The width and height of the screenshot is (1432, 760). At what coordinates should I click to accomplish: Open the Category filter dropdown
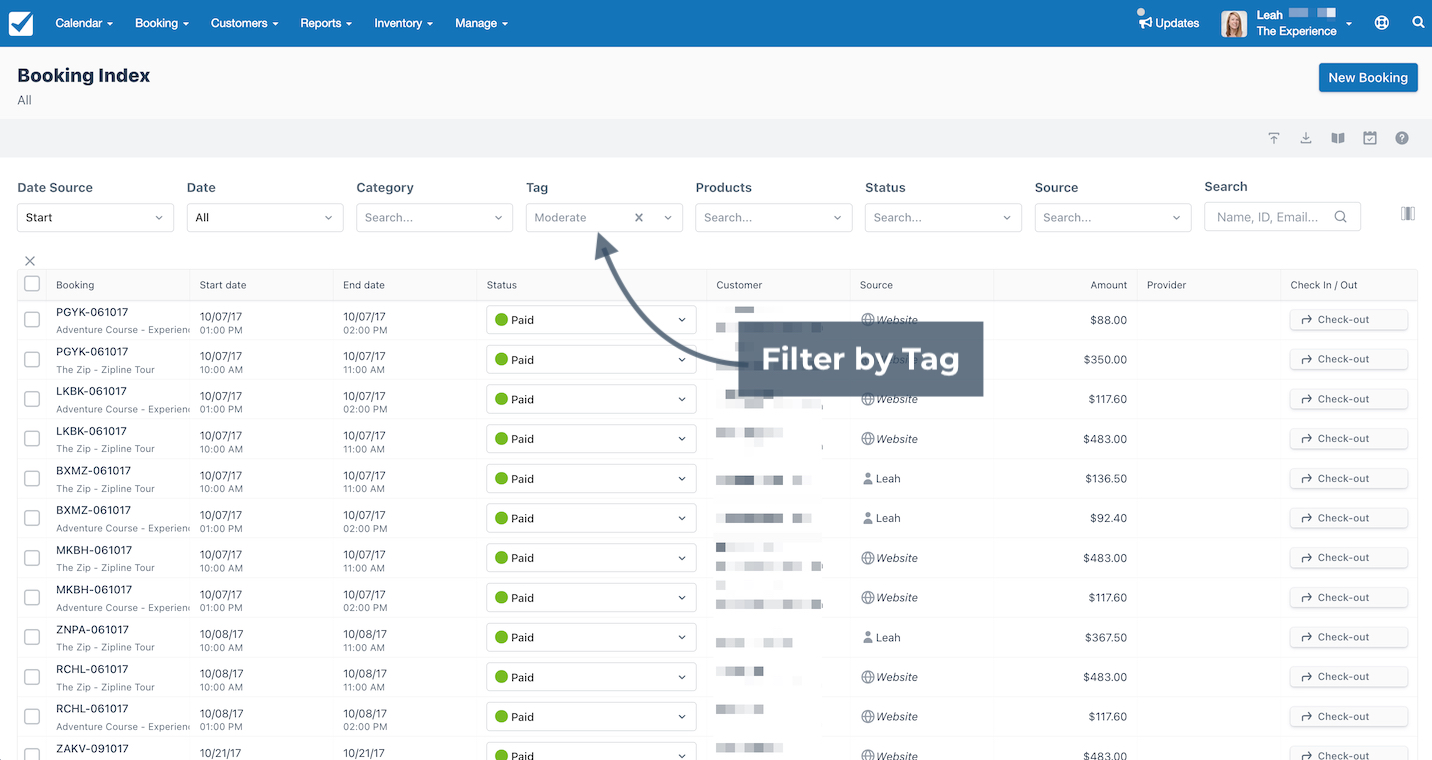434,217
